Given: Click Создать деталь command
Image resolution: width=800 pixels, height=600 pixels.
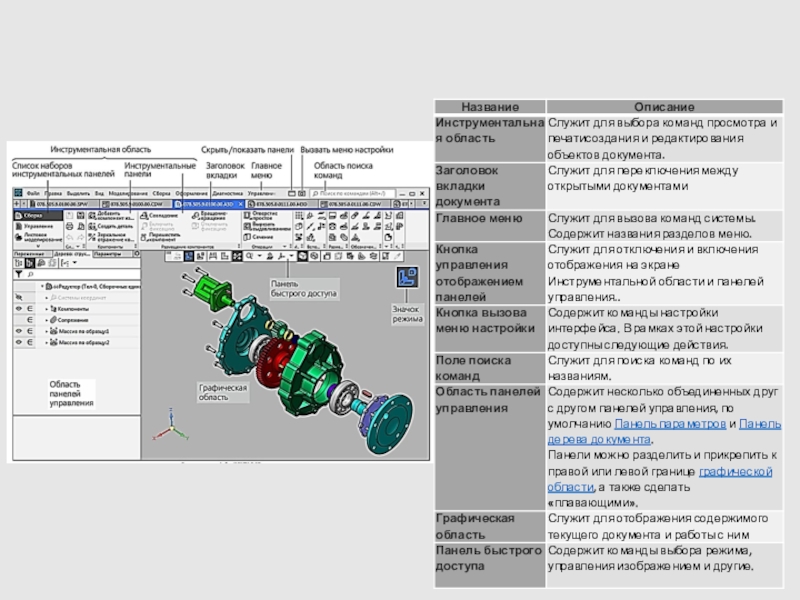Looking at the screenshot, I should tap(111, 226).
